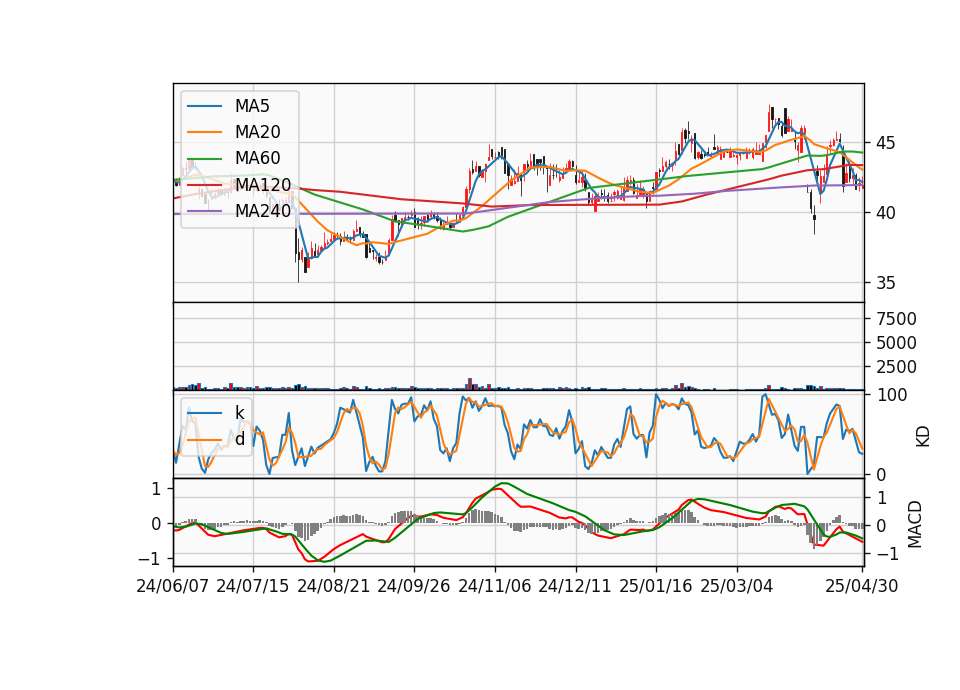Click the blue MA5 line swatch in legend

pyautogui.click(x=205, y=106)
